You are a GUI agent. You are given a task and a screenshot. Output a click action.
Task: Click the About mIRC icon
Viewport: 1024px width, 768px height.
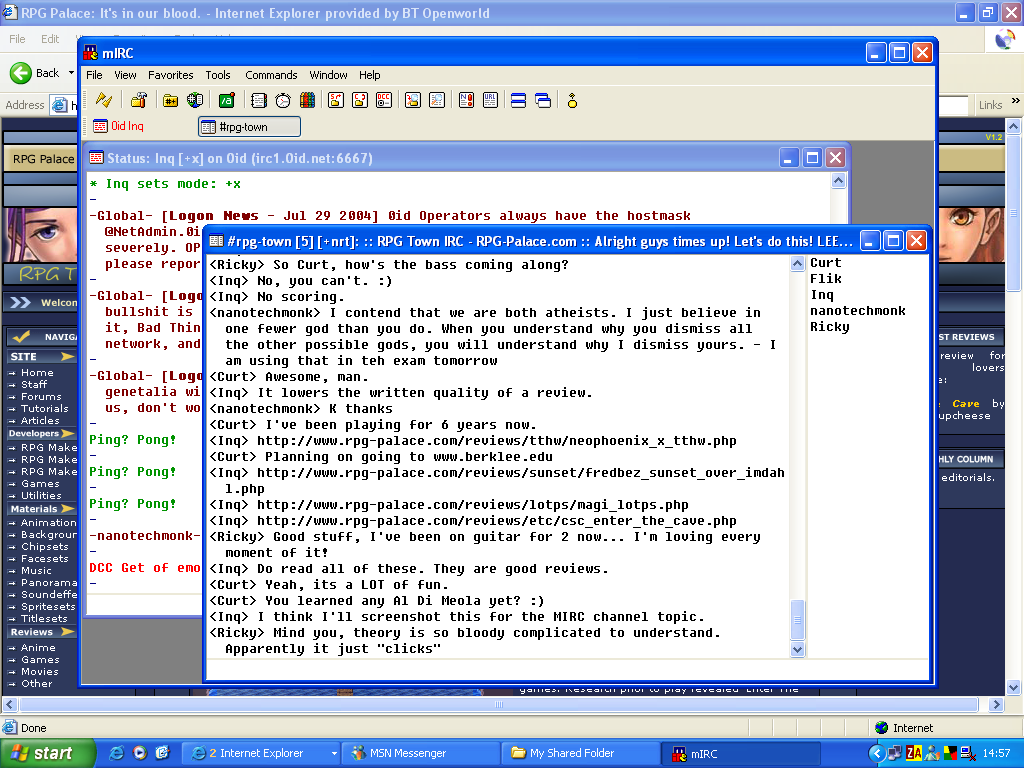(x=572, y=100)
